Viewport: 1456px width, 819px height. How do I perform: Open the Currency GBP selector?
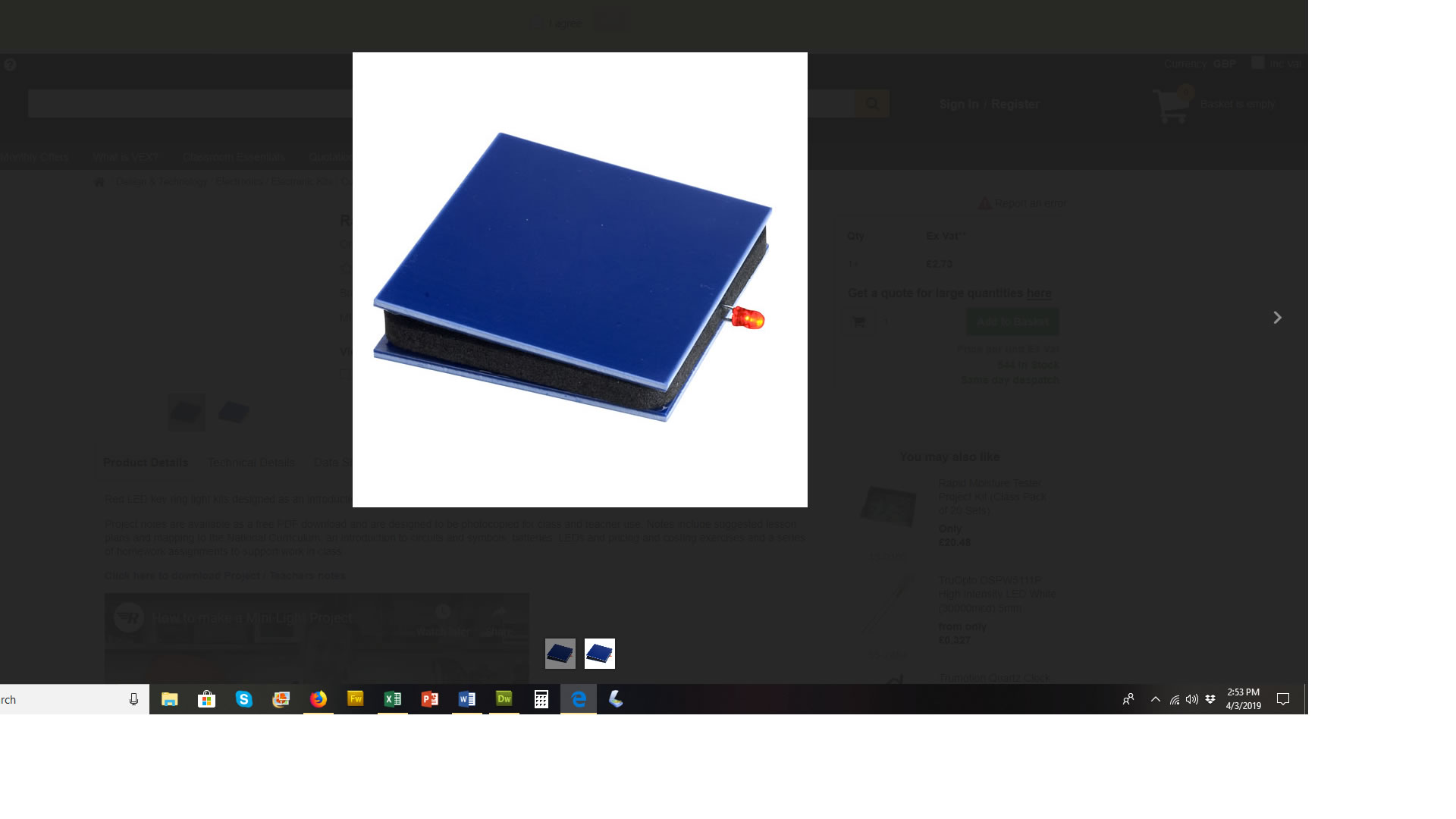[1224, 64]
